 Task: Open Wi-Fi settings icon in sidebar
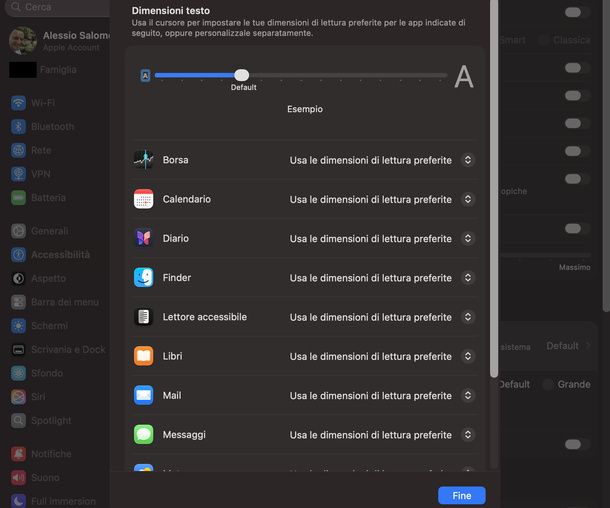coord(18,103)
